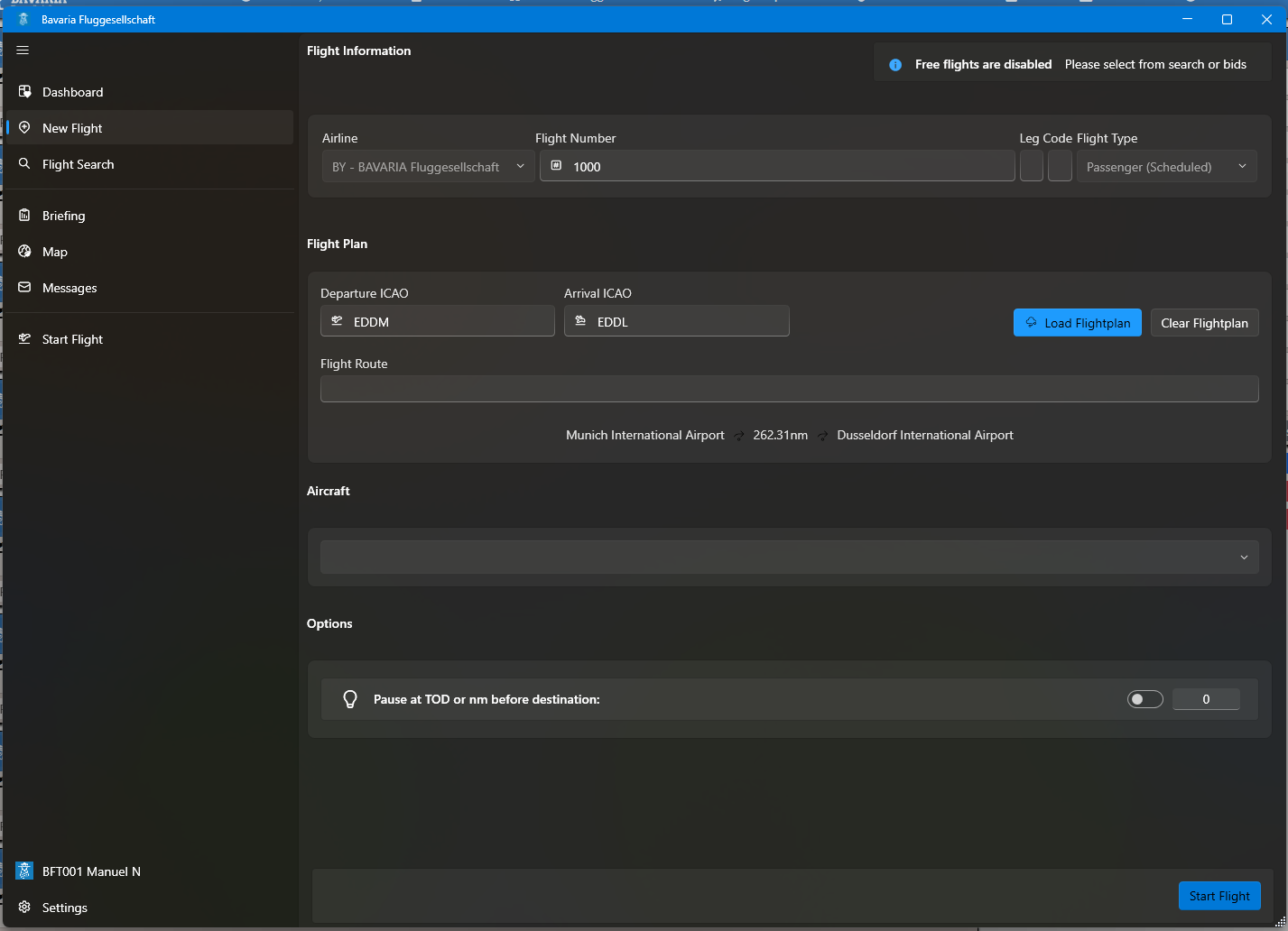Click the 262.31nm distance text
The height and width of the screenshot is (931, 1288).
click(781, 435)
